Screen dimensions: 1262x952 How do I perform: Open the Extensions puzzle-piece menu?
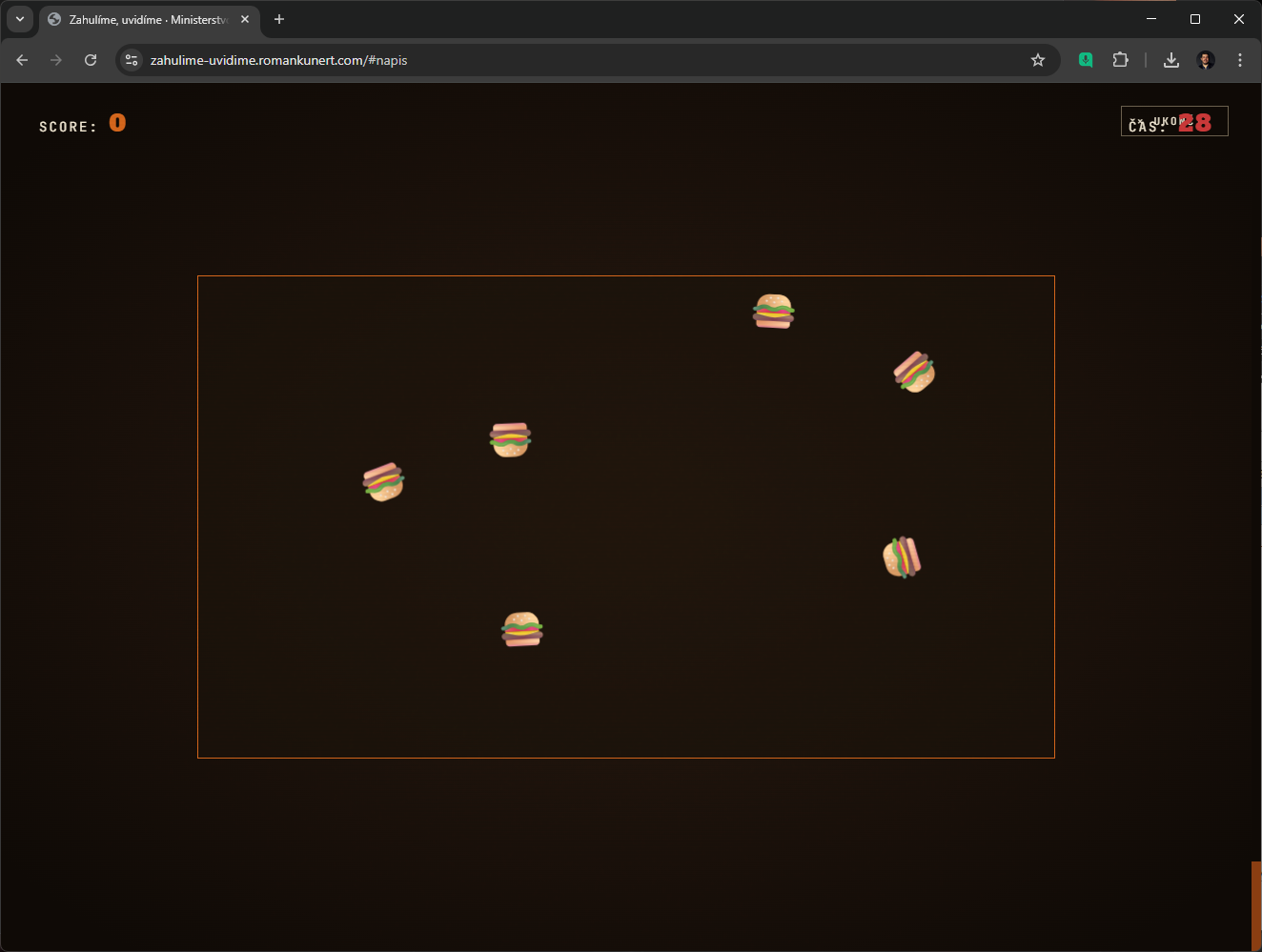tap(1120, 60)
